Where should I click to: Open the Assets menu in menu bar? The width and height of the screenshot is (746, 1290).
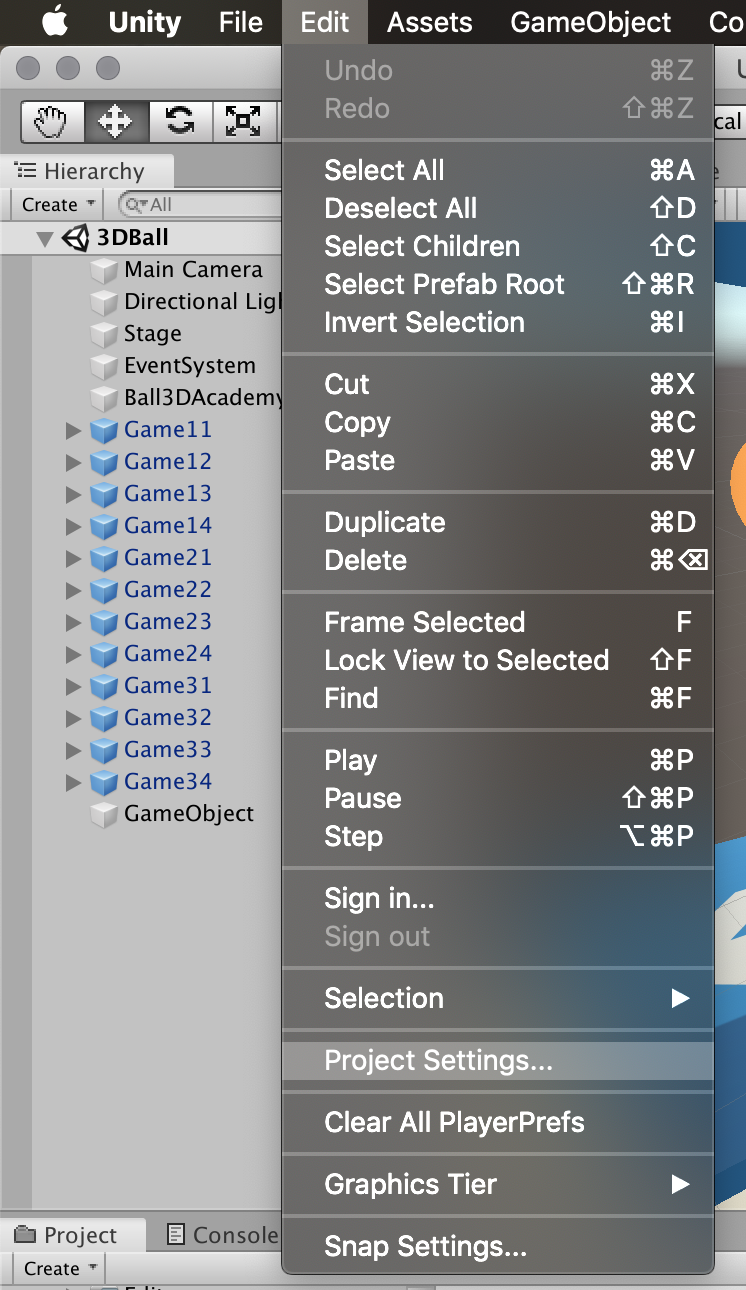(x=429, y=22)
